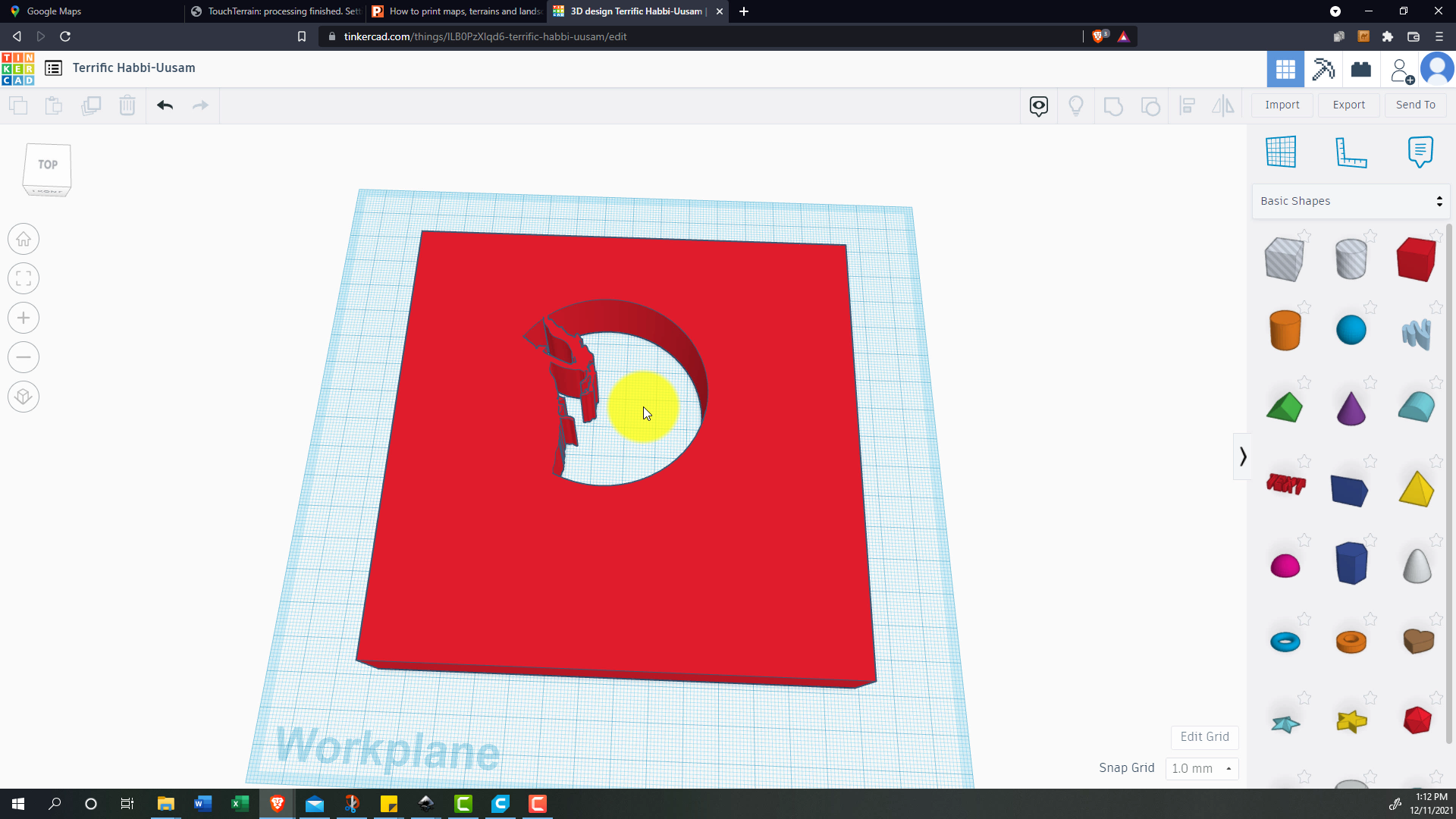The height and width of the screenshot is (819, 1456).
Task: Click the Zoom in plus button
Action: pyautogui.click(x=24, y=318)
